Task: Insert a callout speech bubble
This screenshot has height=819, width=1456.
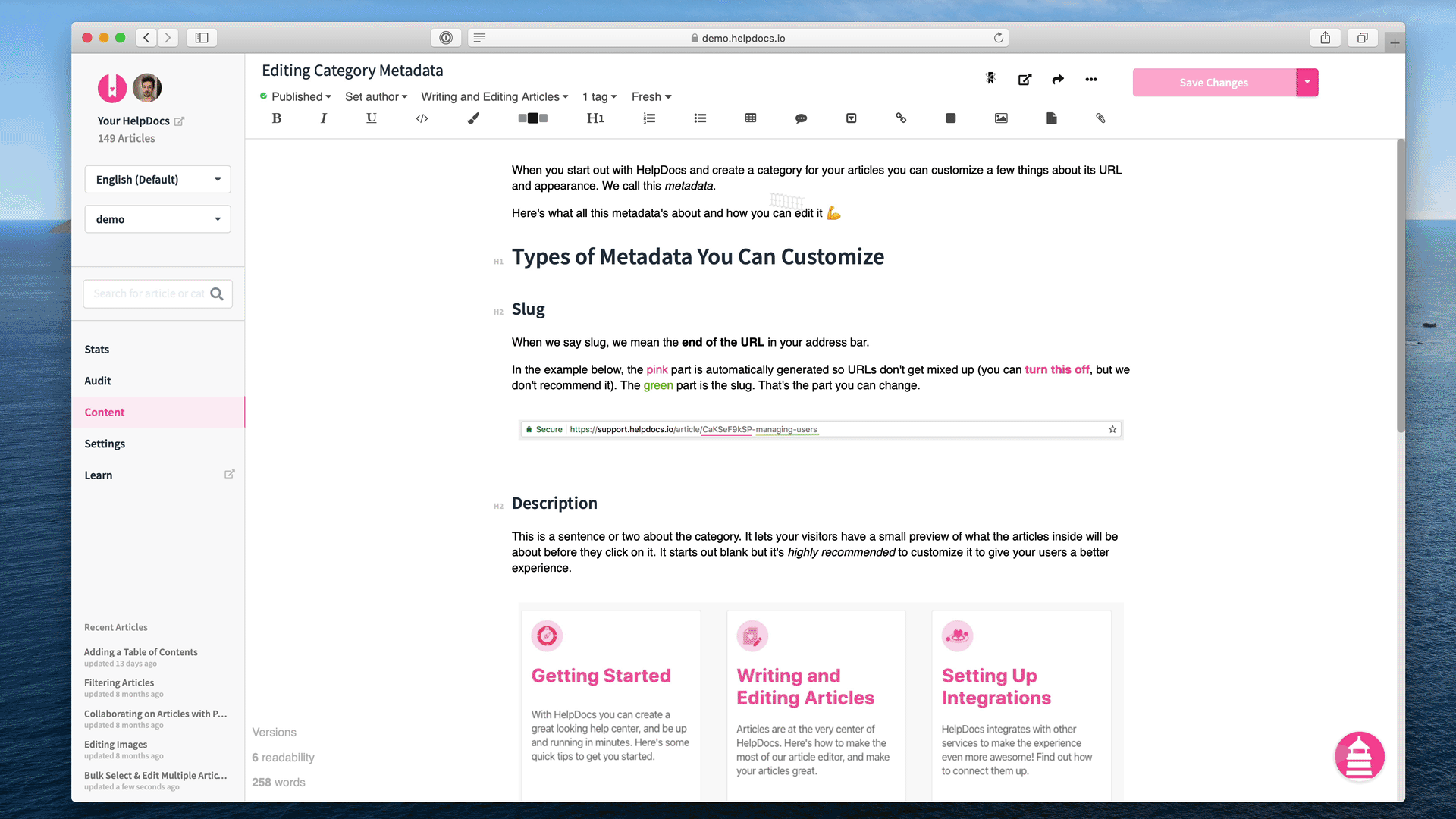Action: 801,118
